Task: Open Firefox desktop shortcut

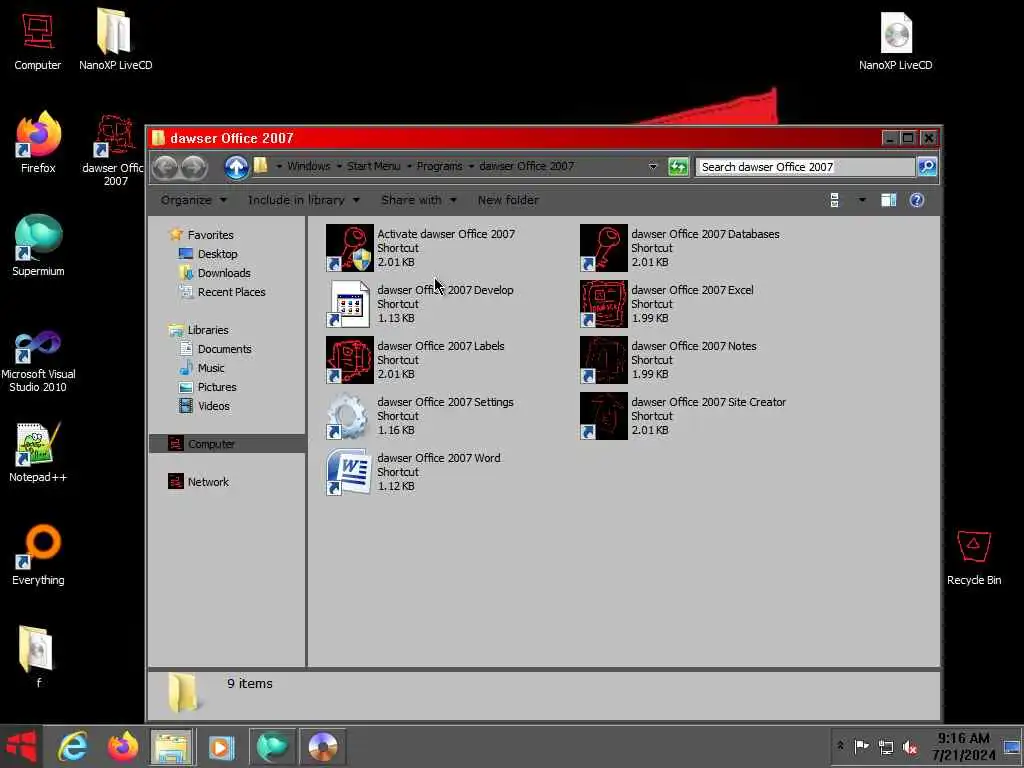Action: pyautogui.click(x=38, y=142)
